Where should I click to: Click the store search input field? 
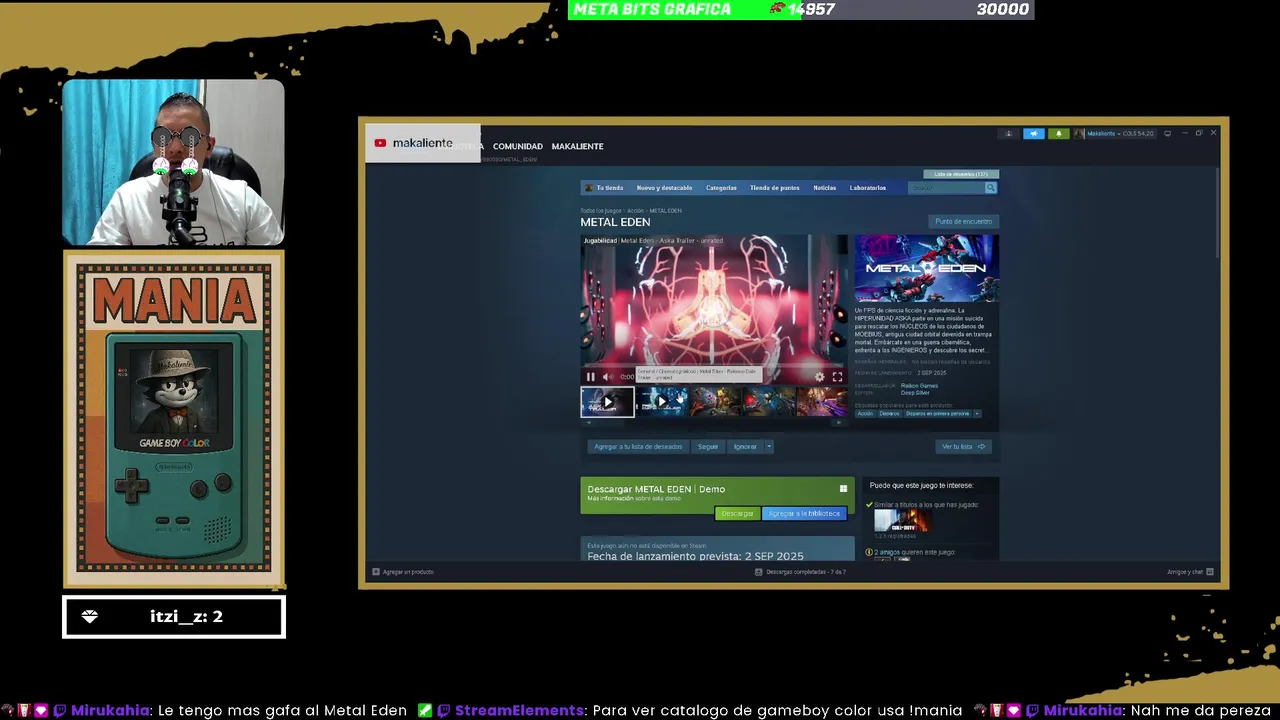946,188
